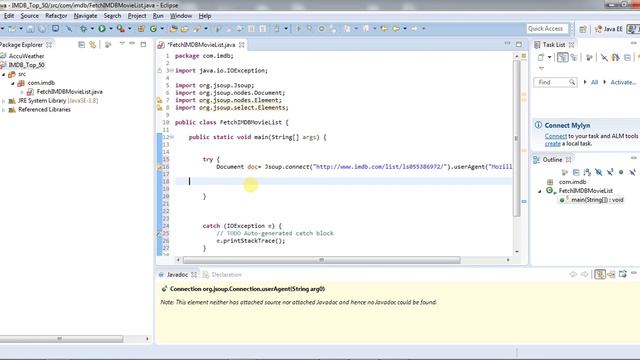Toggle Hide Static Members in Outline
640x360 pixels.
tap(610, 172)
